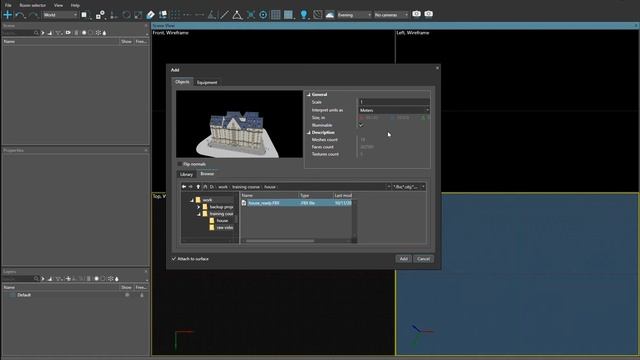The height and width of the screenshot is (360, 640).
Task: Collapse the work folder in tree
Action: 191,200
